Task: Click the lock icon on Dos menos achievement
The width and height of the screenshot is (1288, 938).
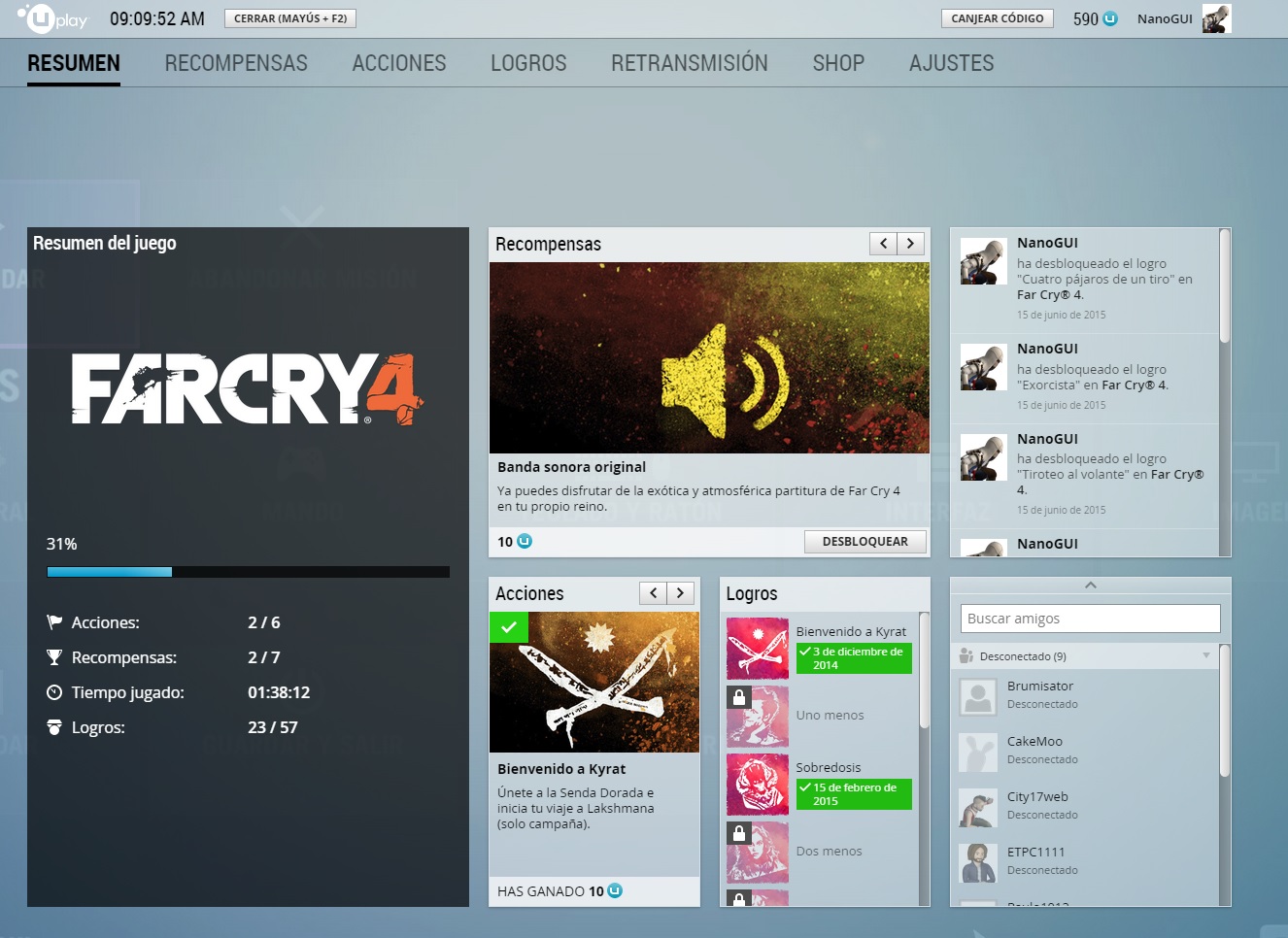Action: click(x=738, y=832)
